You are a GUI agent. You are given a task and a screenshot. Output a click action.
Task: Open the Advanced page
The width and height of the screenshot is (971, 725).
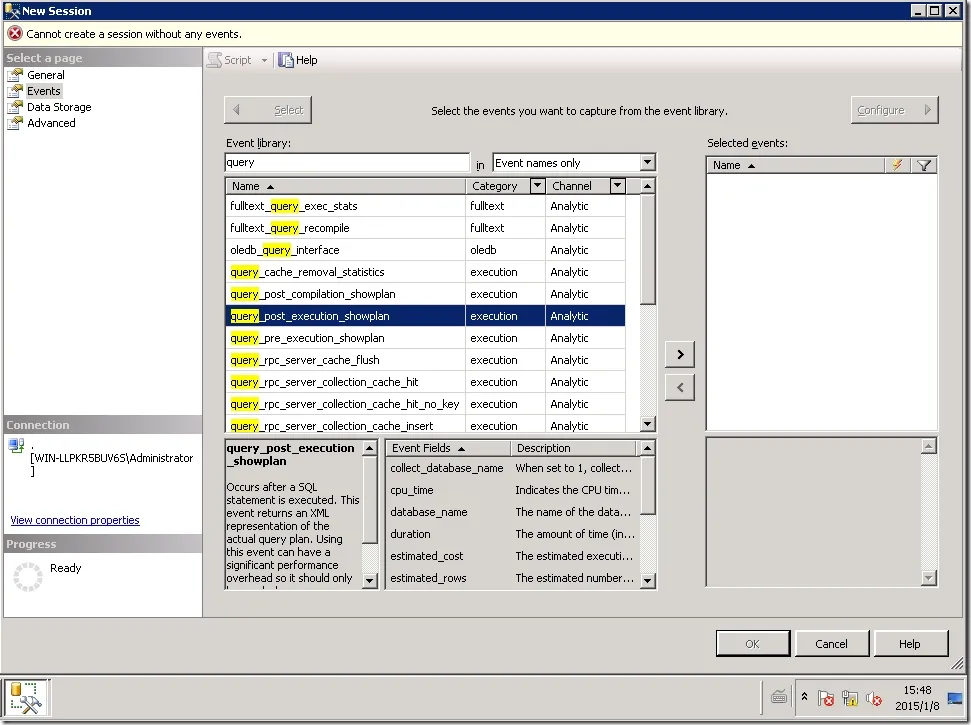[x=51, y=123]
